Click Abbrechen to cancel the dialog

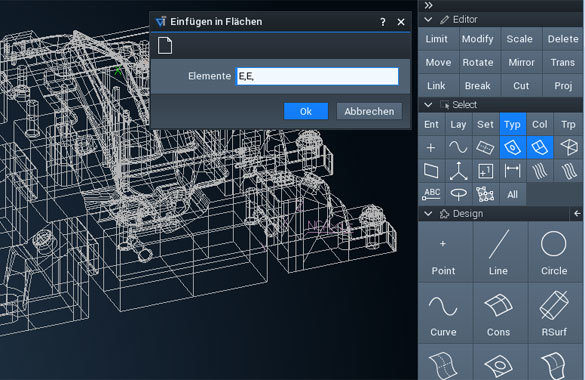[369, 111]
